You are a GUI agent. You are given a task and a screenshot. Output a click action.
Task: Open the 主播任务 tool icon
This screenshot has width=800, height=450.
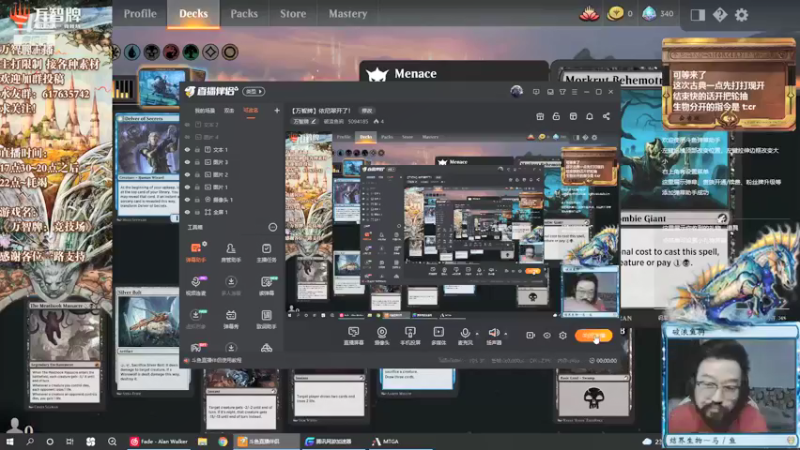(266, 252)
